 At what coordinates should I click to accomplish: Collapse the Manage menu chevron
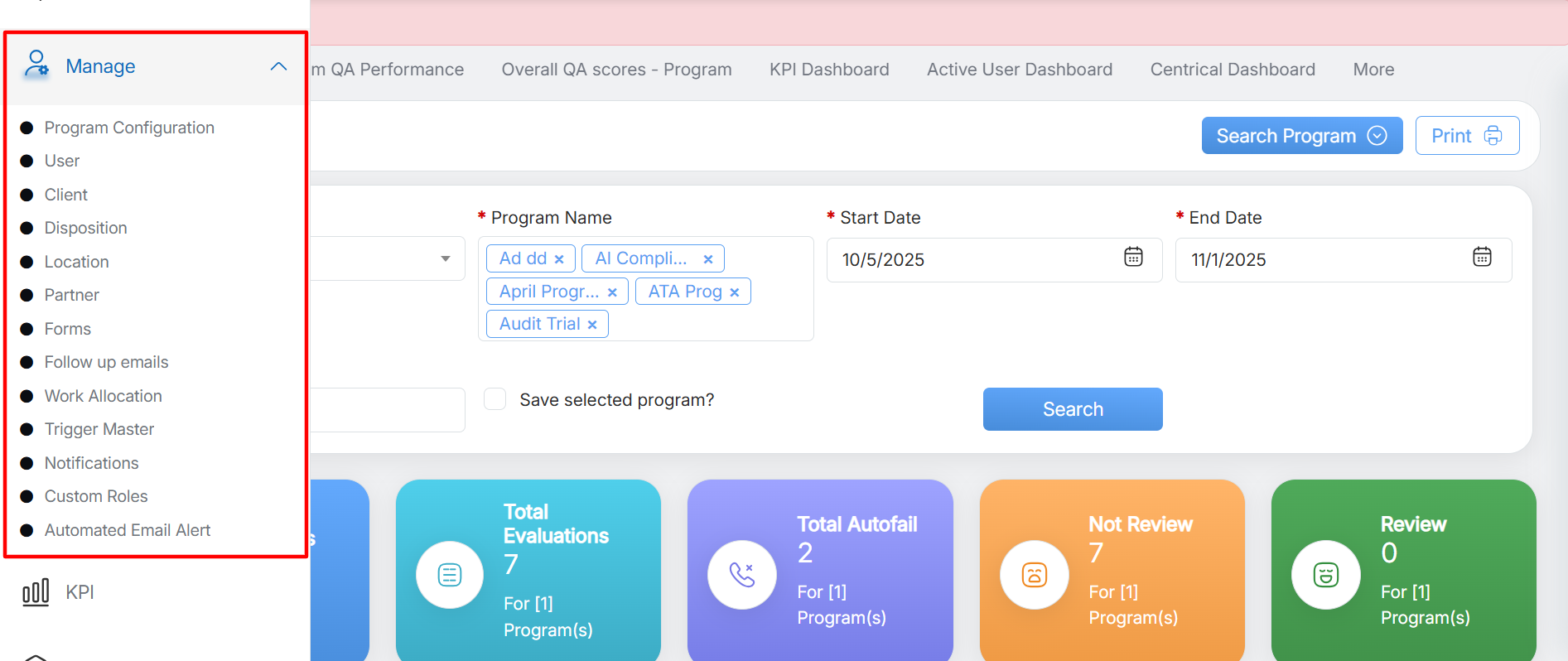point(278,66)
